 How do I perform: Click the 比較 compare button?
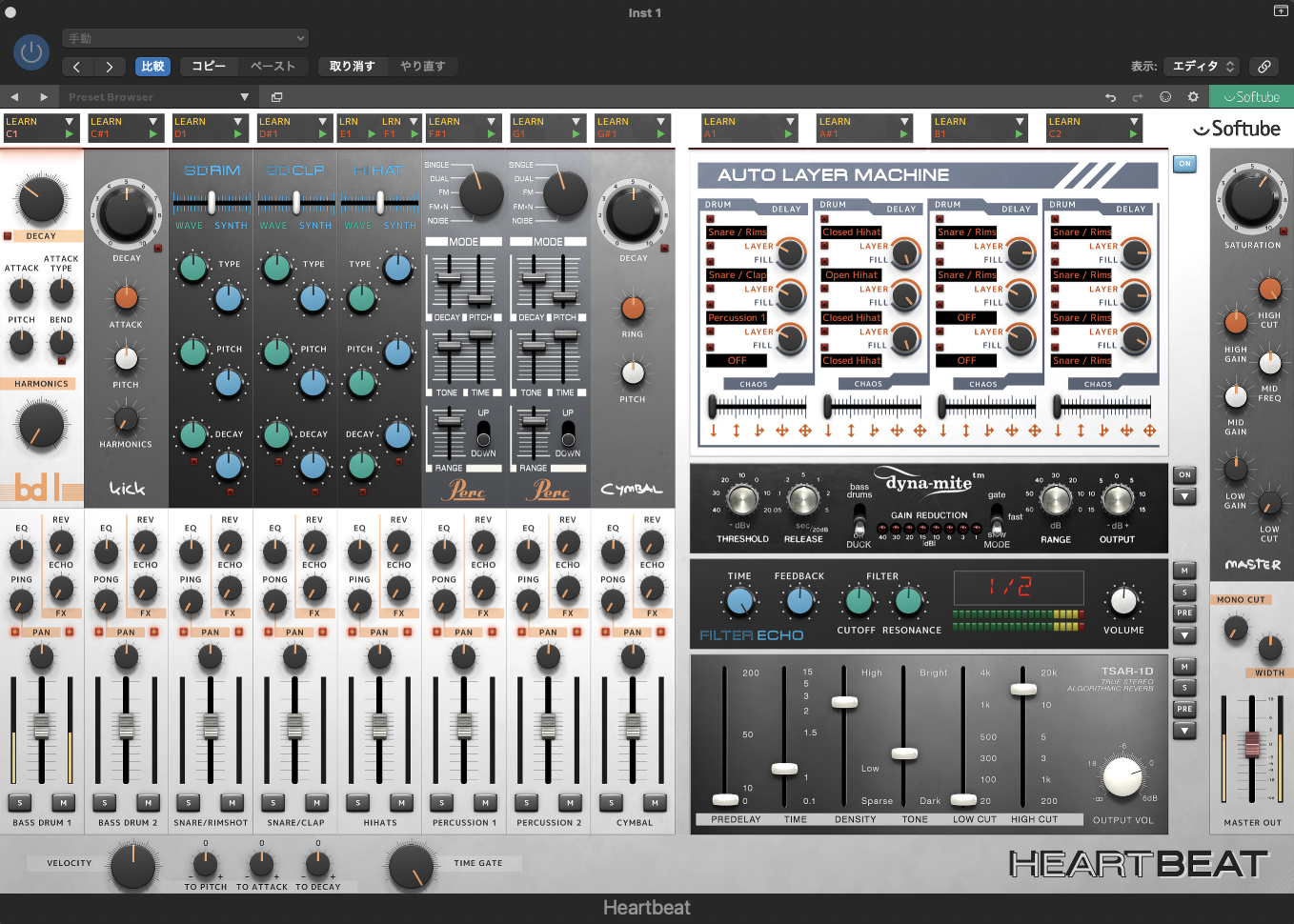(x=152, y=67)
